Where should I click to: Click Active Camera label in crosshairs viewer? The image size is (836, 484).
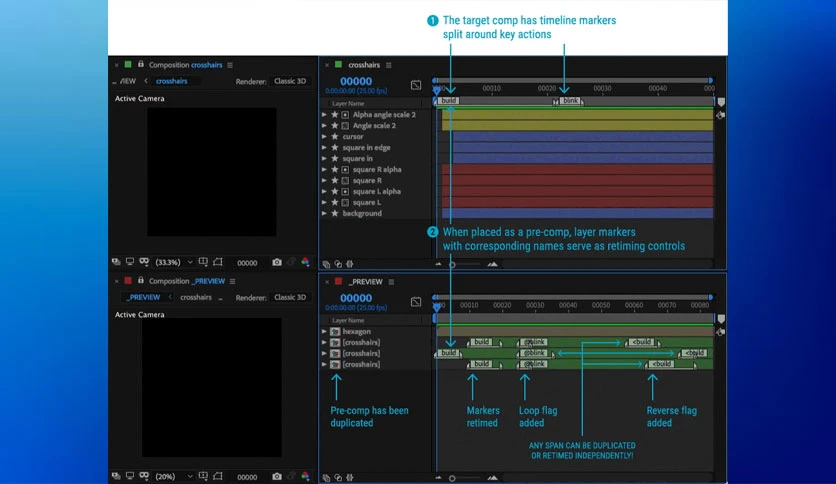(140, 99)
